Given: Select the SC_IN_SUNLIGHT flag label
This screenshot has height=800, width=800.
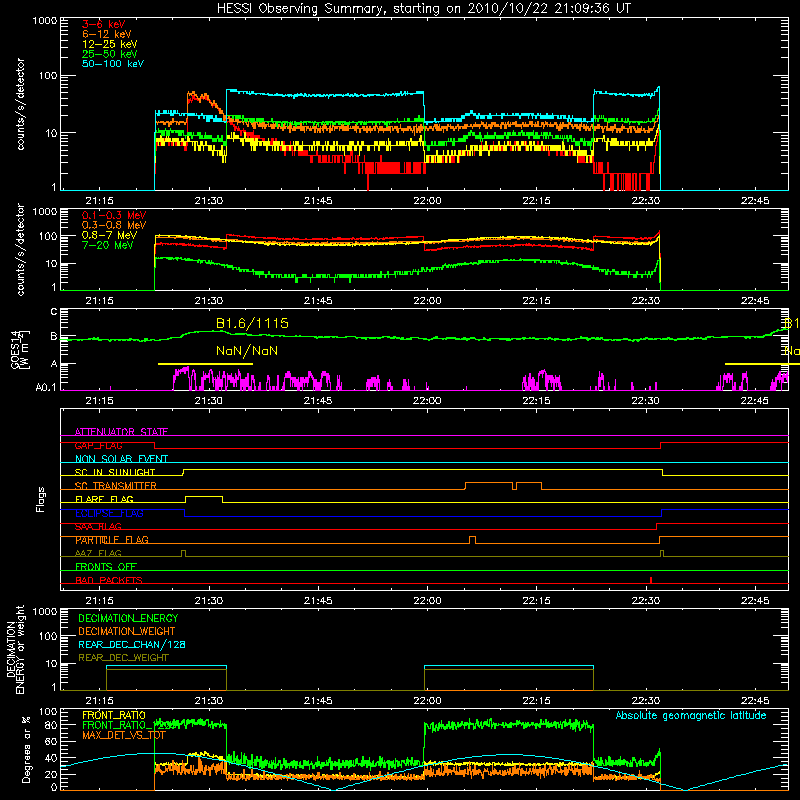Looking at the screenshot, I should (x=115, y=472).
